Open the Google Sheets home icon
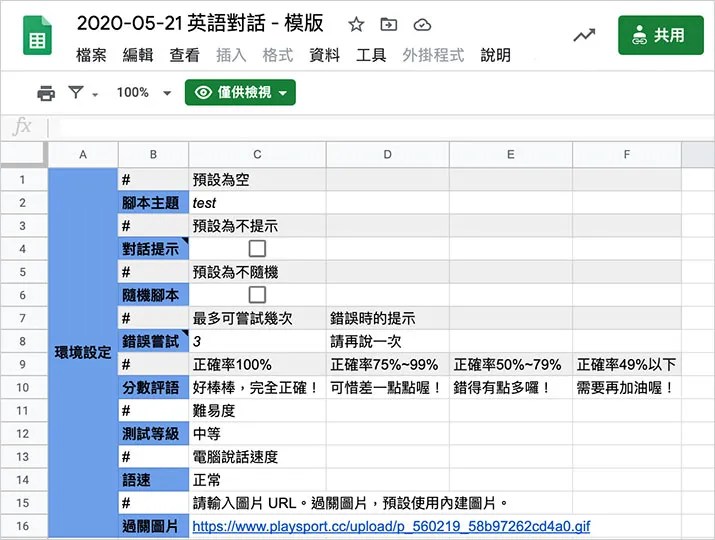715x540 pixels. click(37, 36)
